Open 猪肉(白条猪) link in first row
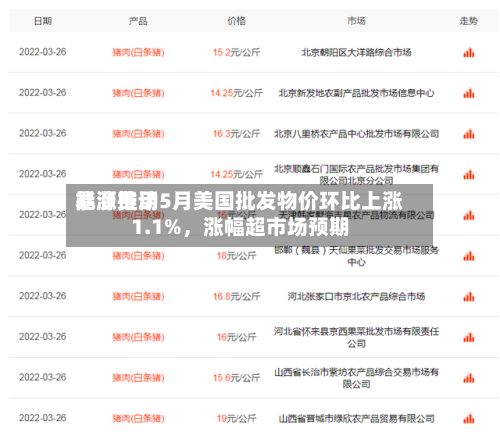Viewport: 500px width, 432px height. 138,52
